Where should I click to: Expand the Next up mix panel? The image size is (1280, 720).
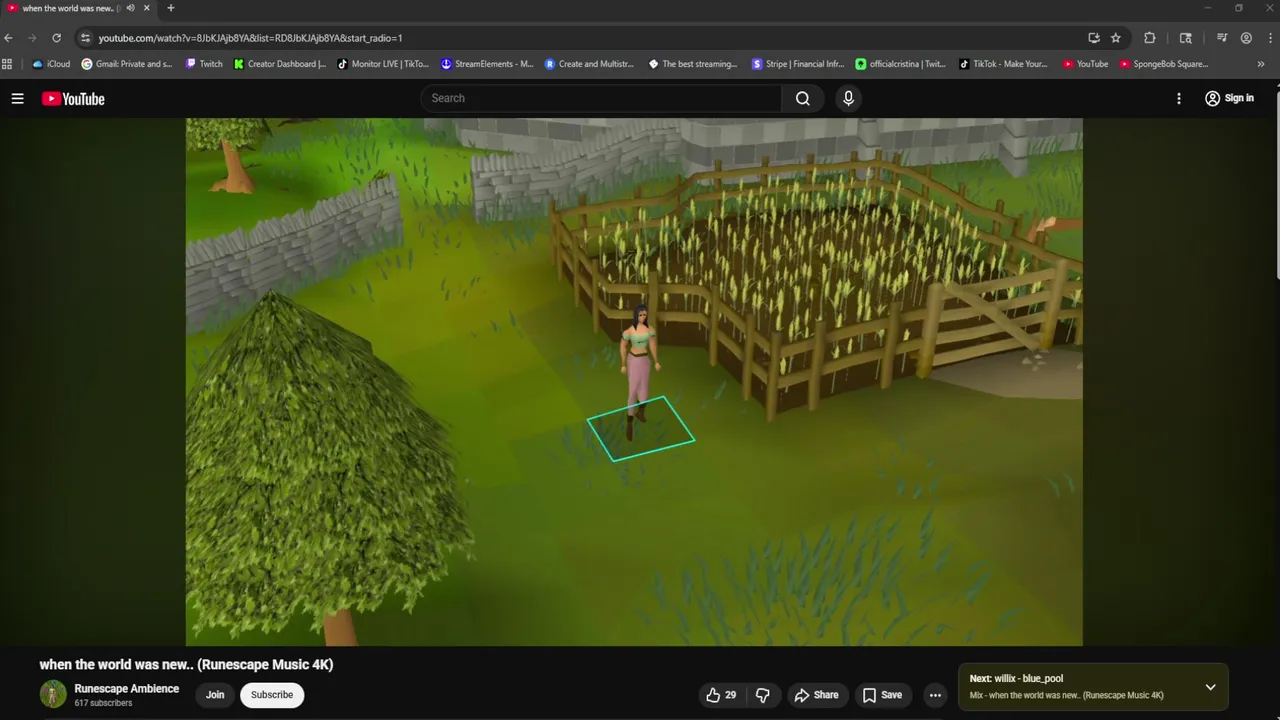point(1210,687)
